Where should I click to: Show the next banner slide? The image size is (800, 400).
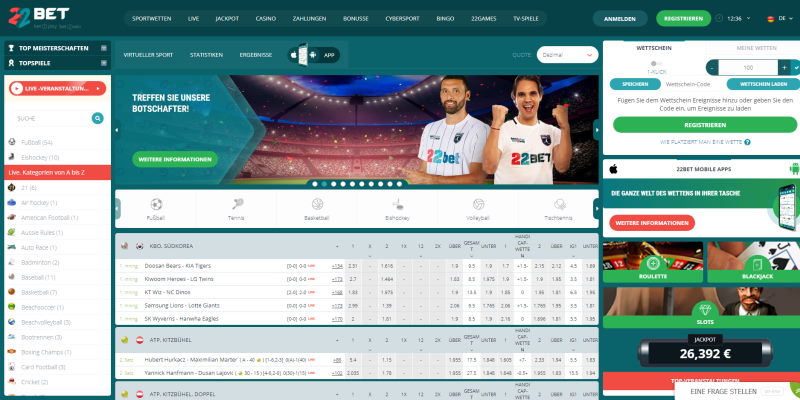coord(596,130)
